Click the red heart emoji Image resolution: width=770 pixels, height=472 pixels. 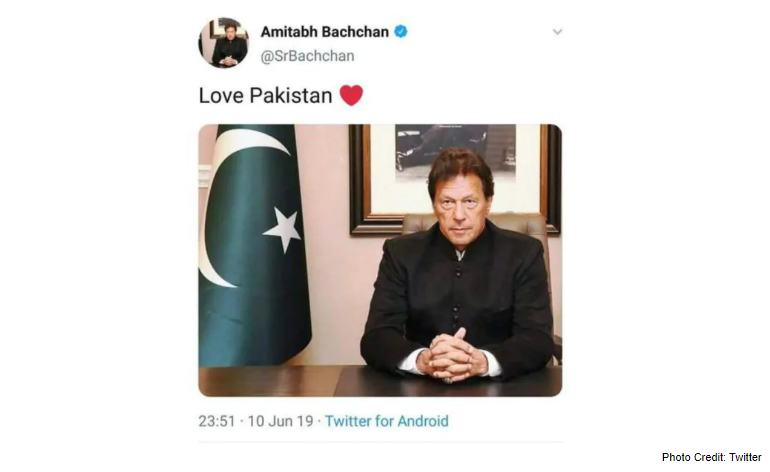tap(351, 95)
